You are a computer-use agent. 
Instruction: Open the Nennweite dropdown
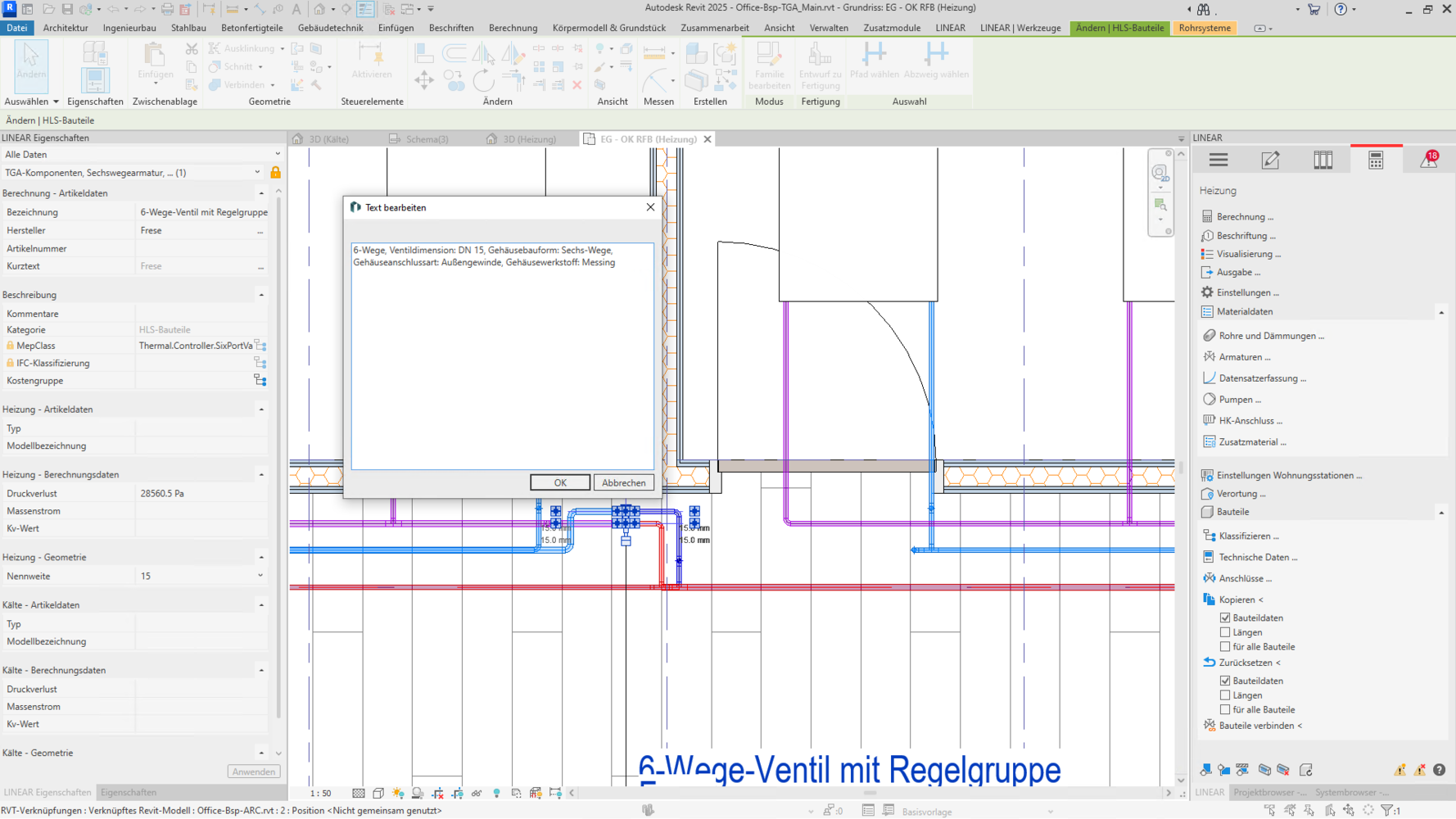tap(260, 576)
